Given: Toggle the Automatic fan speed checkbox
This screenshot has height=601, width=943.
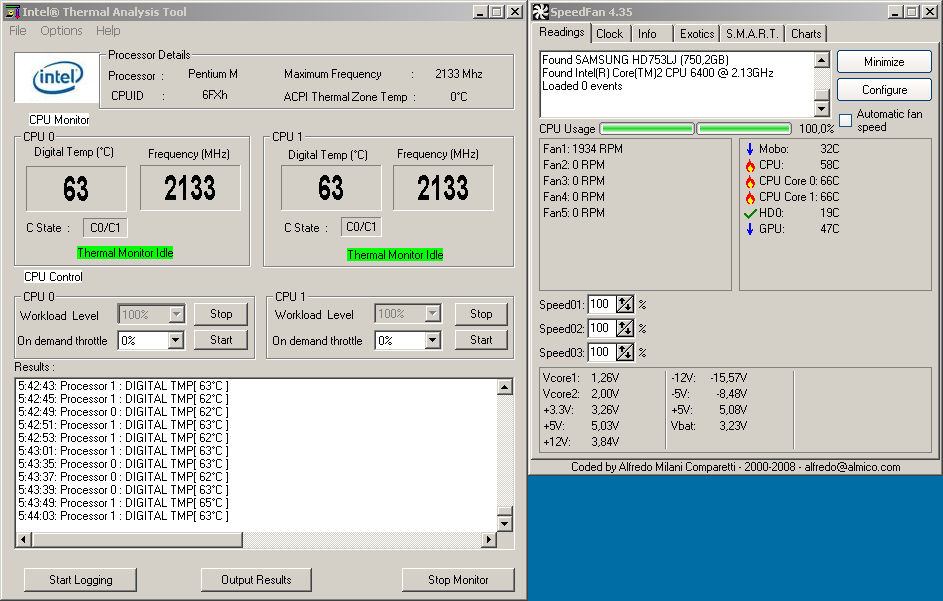Looking at the screenshot, I should [x=845, y=120].
